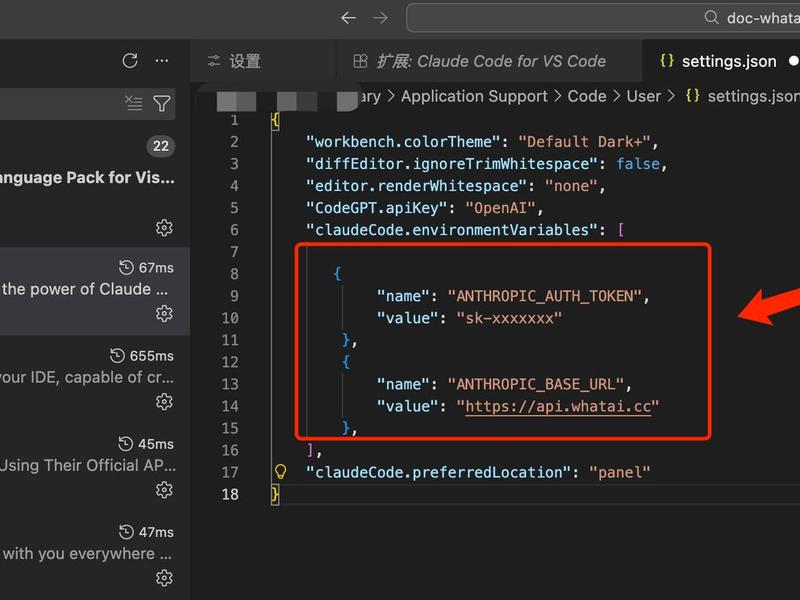Open gear settings for the 47ms extension

pos(164,578)
